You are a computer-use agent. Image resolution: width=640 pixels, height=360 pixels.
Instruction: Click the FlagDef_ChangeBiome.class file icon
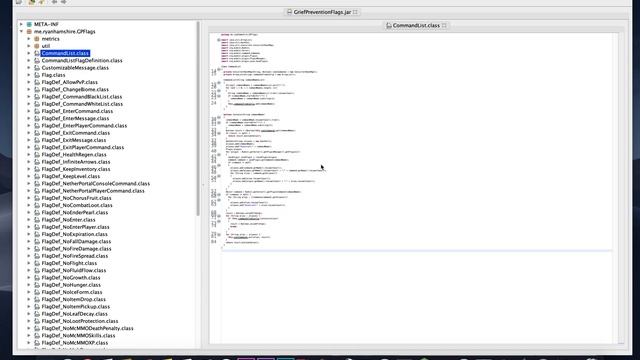37,89
